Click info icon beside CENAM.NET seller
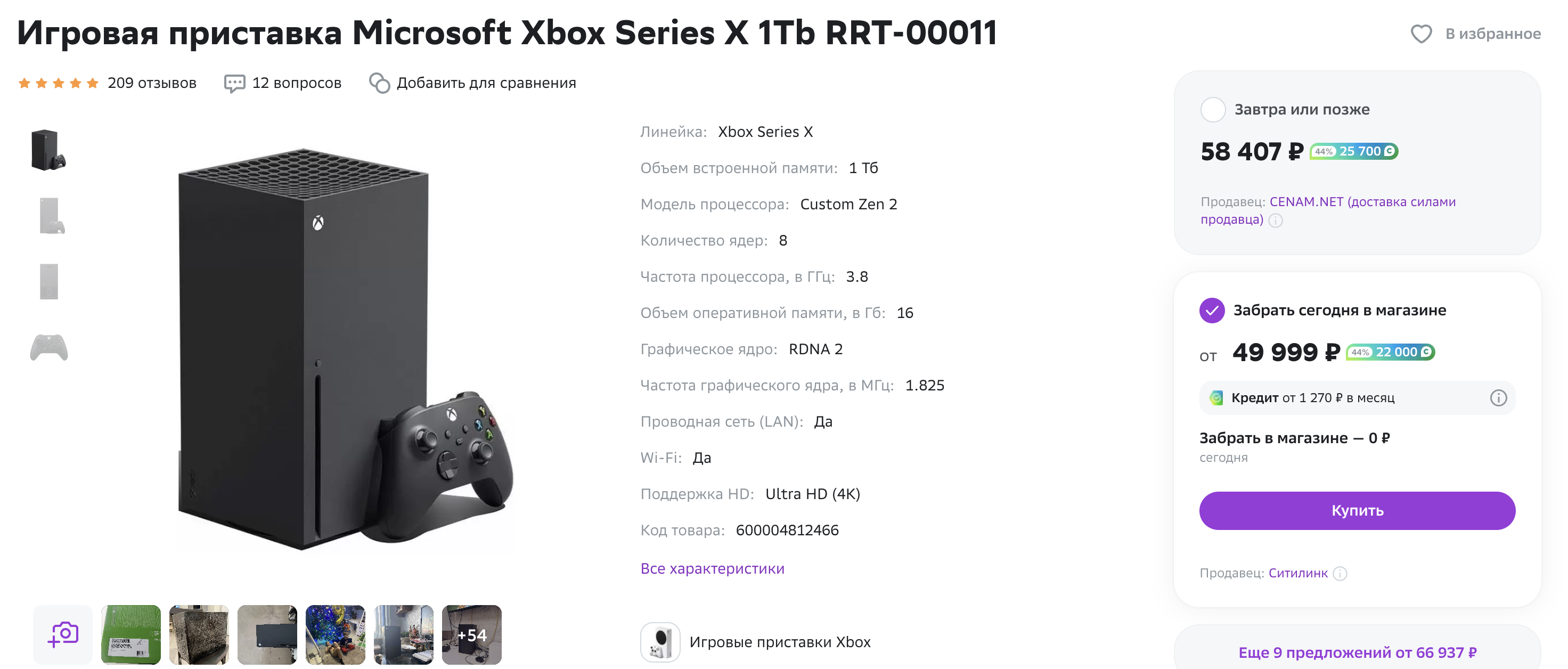Viewport: 1568px width, 669px height. [1275, 221]
